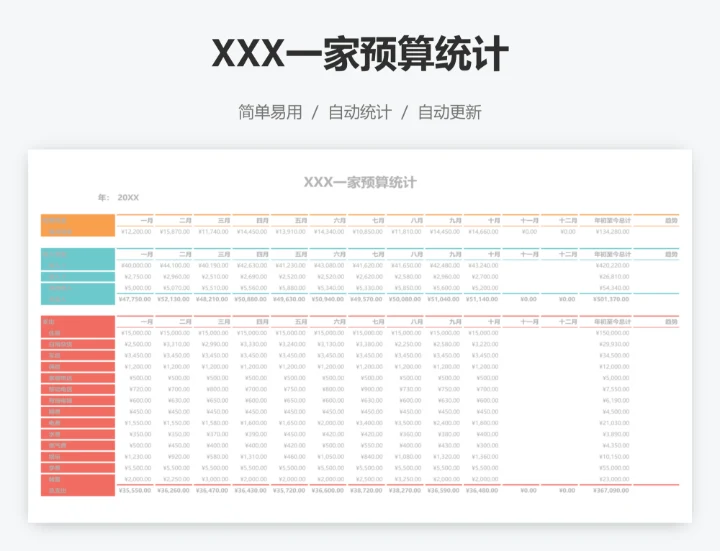Select the total cell ¥420,220.00
The height and width of the screenshot is (551, 720).
613,265
